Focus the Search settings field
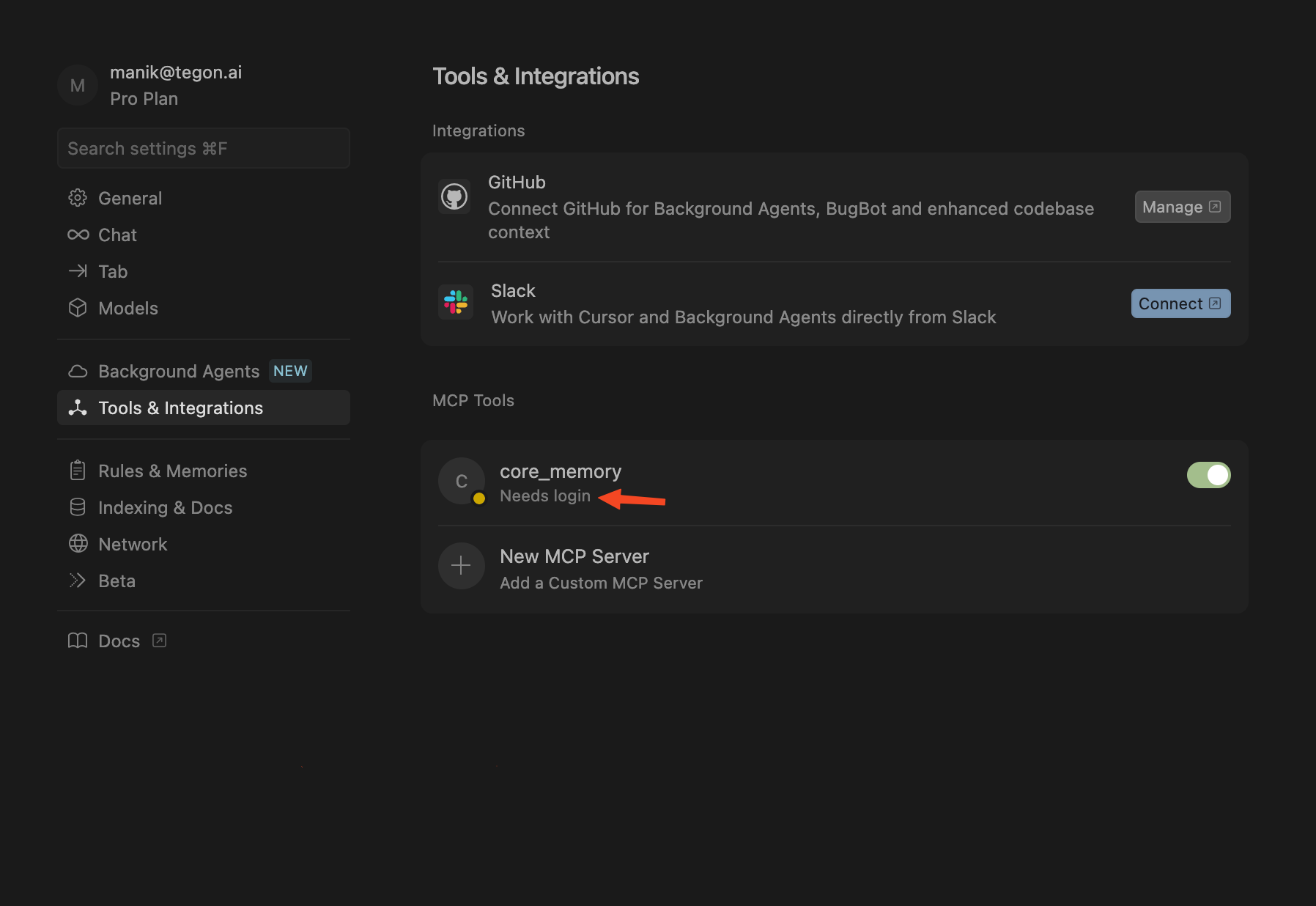Viewport: 1316px width, 906px height. [203, 148]
